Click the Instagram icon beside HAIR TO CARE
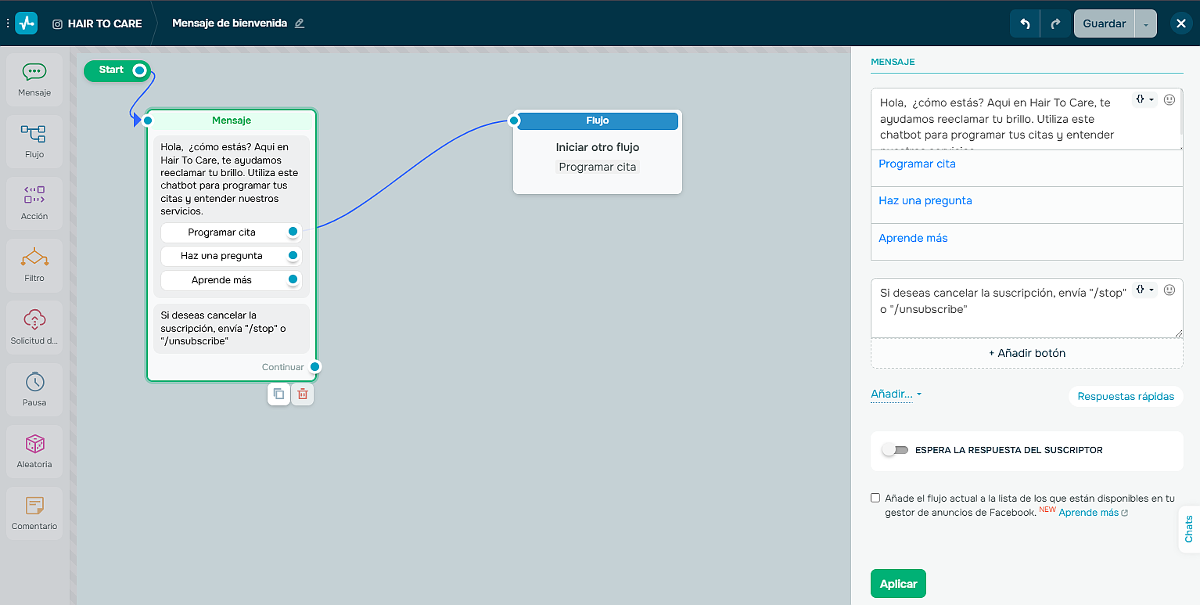Image resolution: width=1200 pixels, height=605 pixels. click(57, 23)
